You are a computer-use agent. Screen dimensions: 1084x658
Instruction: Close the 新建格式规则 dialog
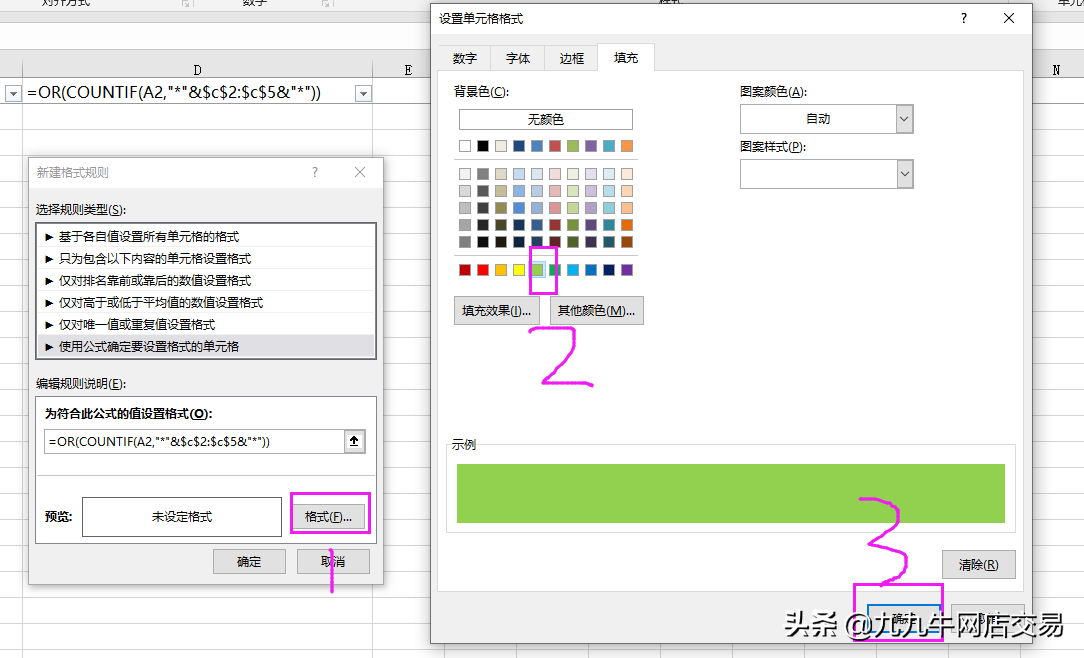[x=359, y=172]
